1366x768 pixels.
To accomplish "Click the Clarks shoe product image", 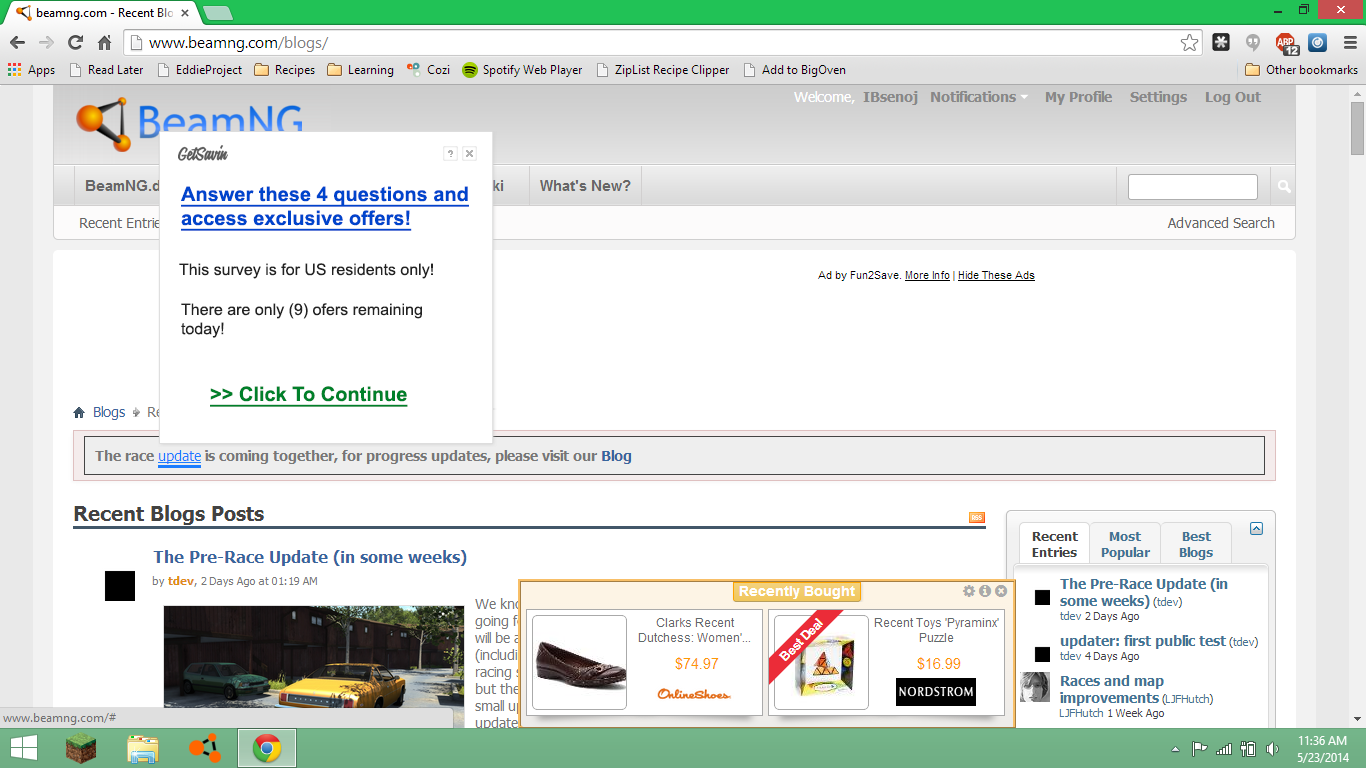I will pyautogui.click(x=580, y=662).
